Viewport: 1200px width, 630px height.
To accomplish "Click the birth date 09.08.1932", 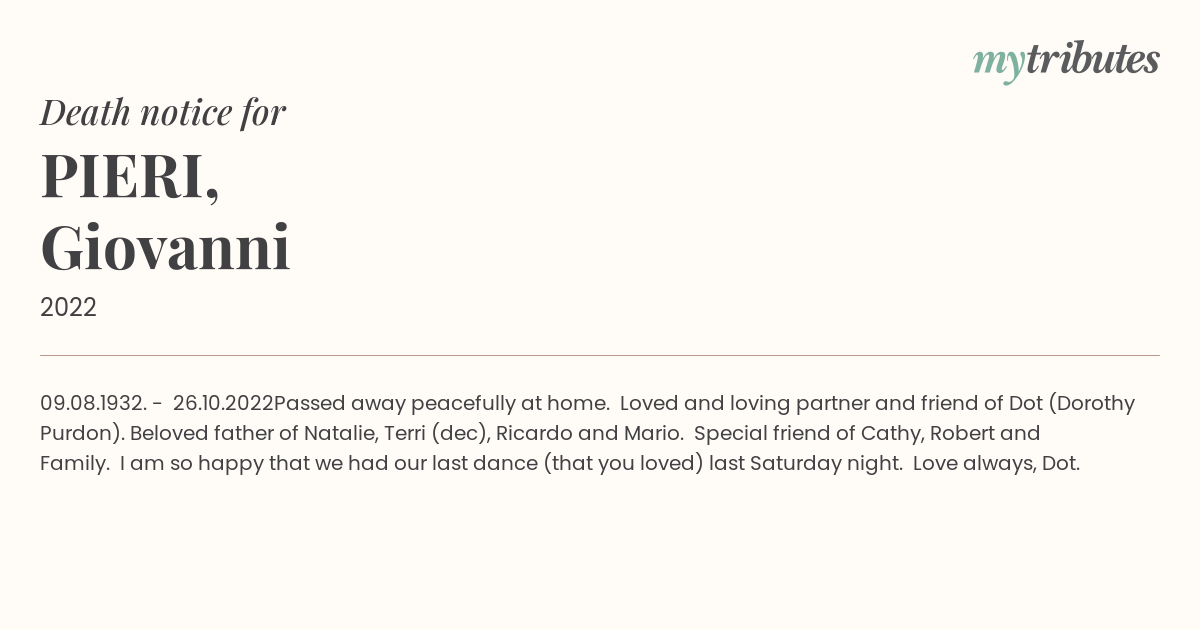I will (x=94, y=403).
